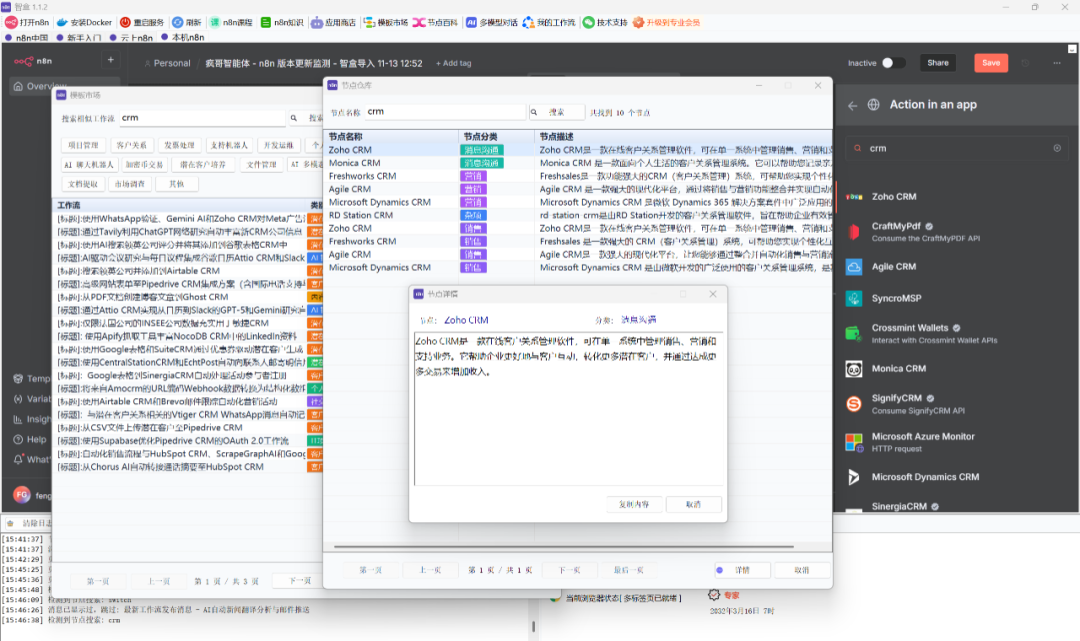
Task: Select the Monica CRM row in node table
Action: [x=577, y=163]
